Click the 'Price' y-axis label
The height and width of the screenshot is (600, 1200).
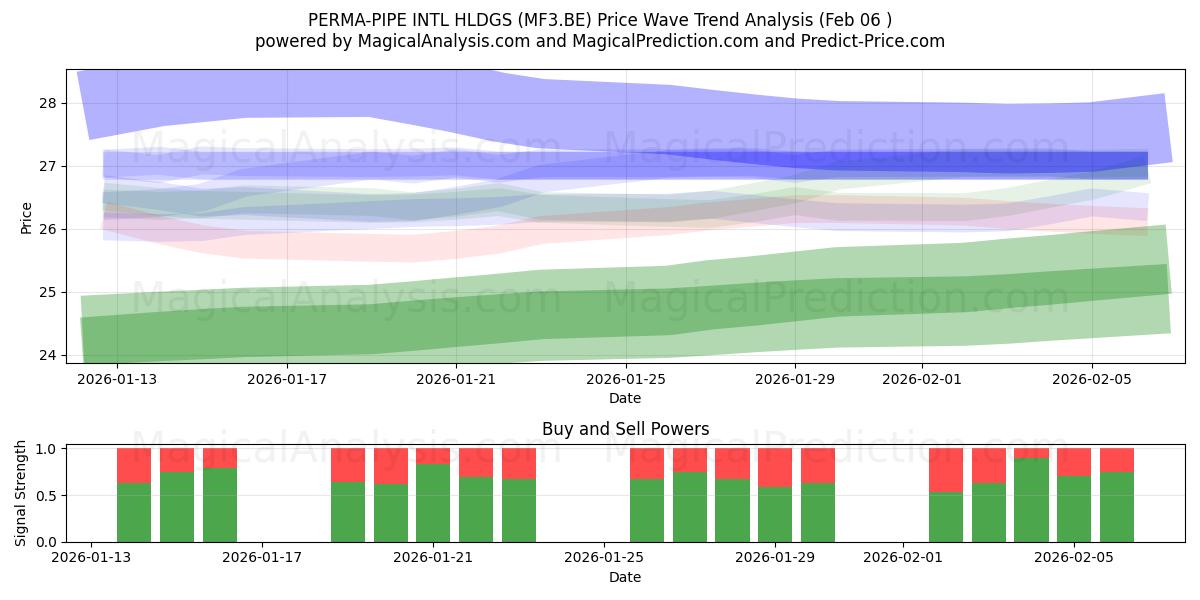(26, 217)
